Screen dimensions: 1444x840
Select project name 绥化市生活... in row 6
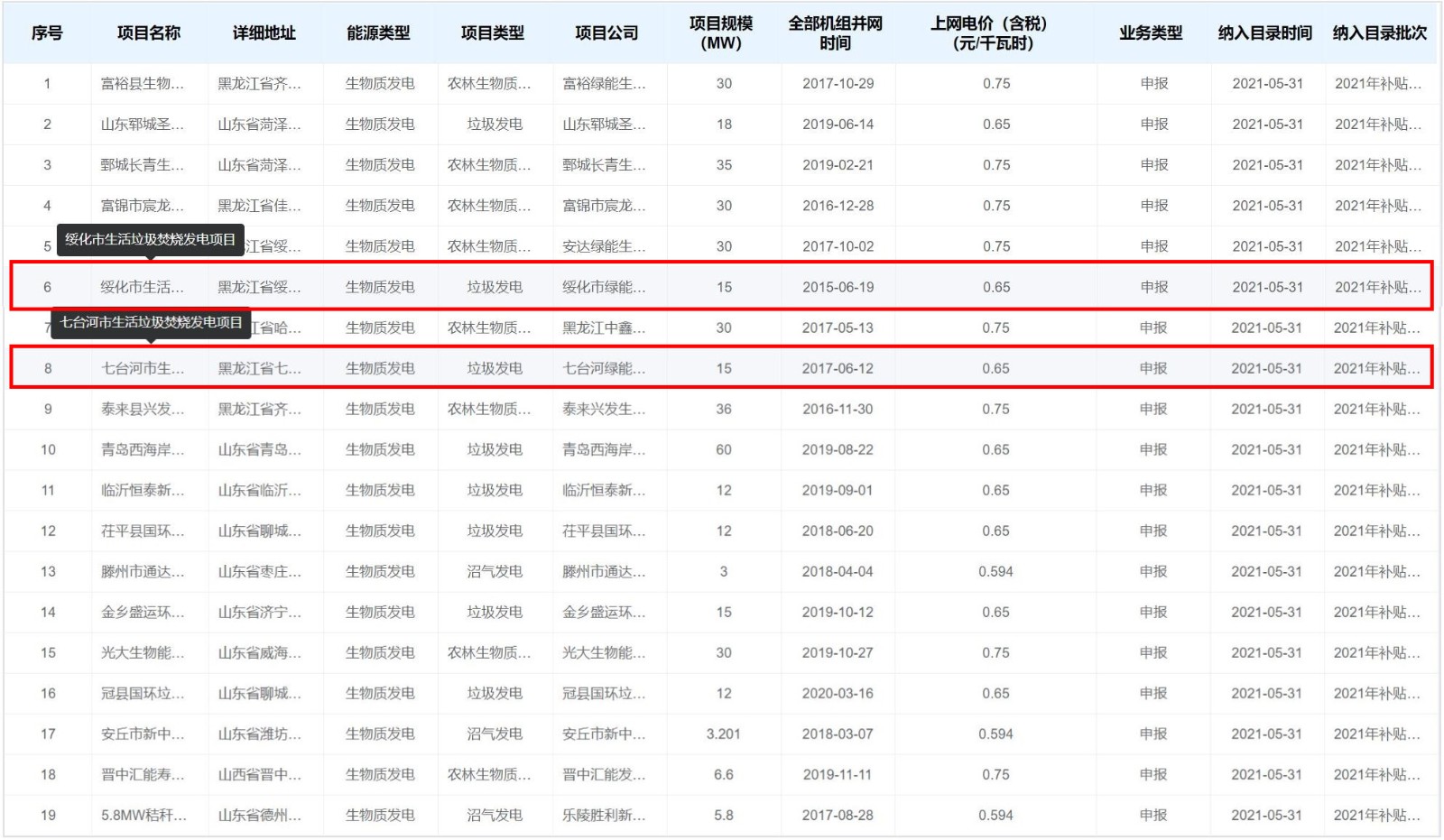[x=143, y=287]
